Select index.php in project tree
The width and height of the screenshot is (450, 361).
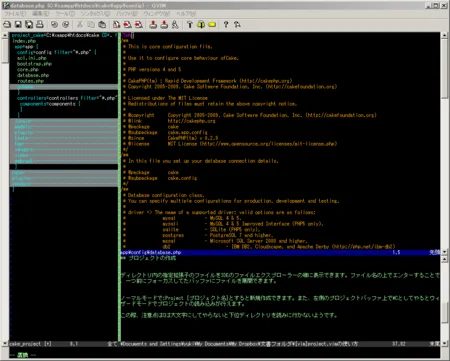(x=24, y=41)
